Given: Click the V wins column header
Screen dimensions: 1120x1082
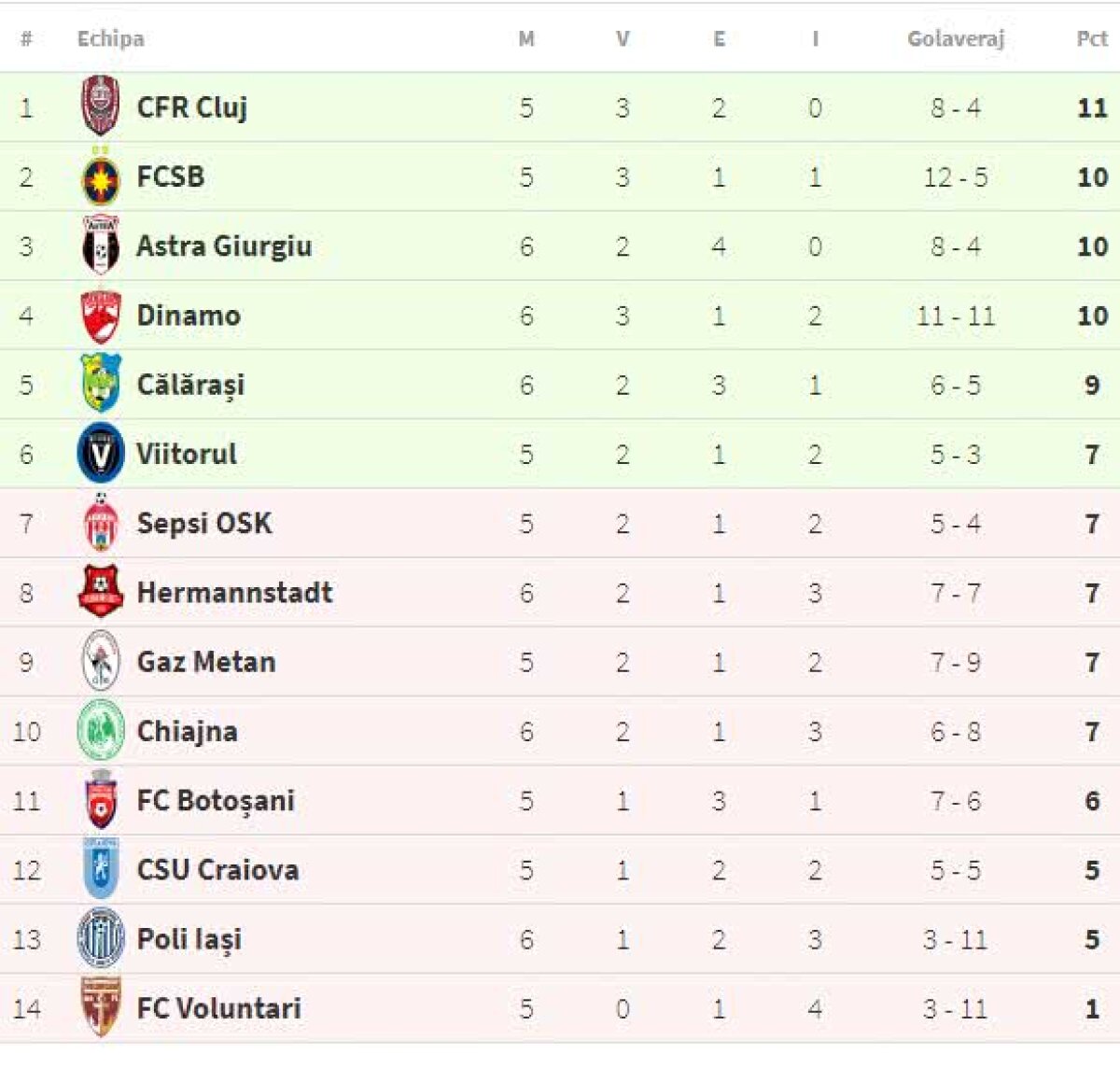Looking at the screenshot, I should 623,38.
